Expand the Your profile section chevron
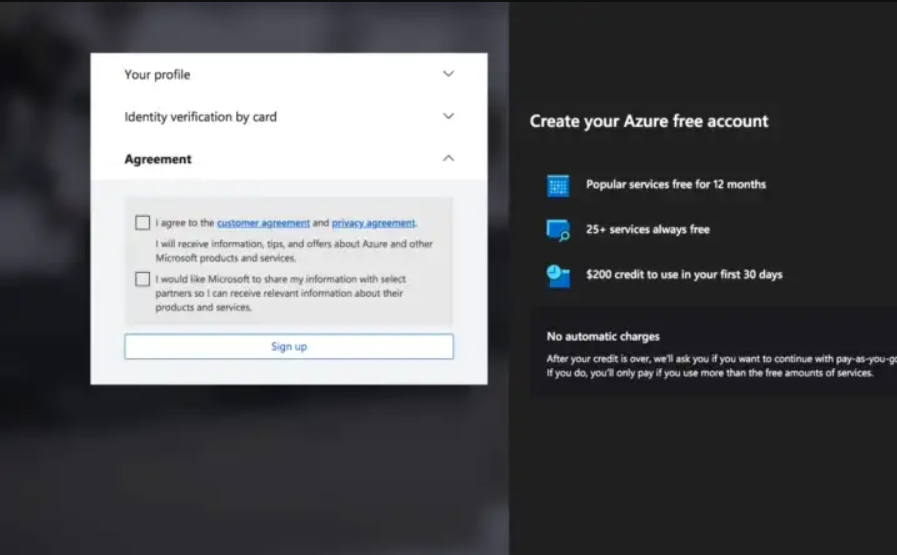This screenshot has width=897, height=555. pos(448,74)
